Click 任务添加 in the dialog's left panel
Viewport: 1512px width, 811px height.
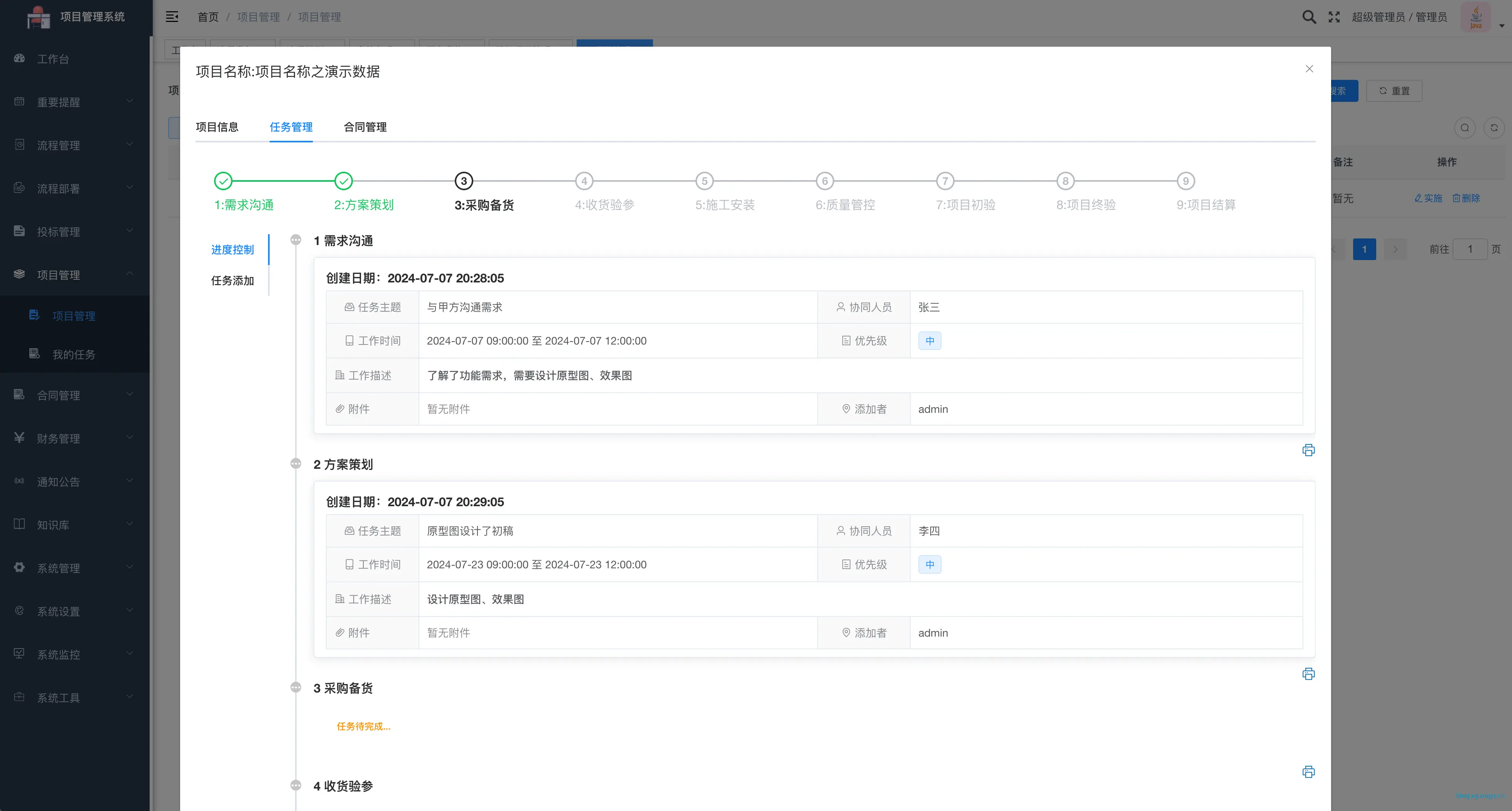(x=233, y=280)
